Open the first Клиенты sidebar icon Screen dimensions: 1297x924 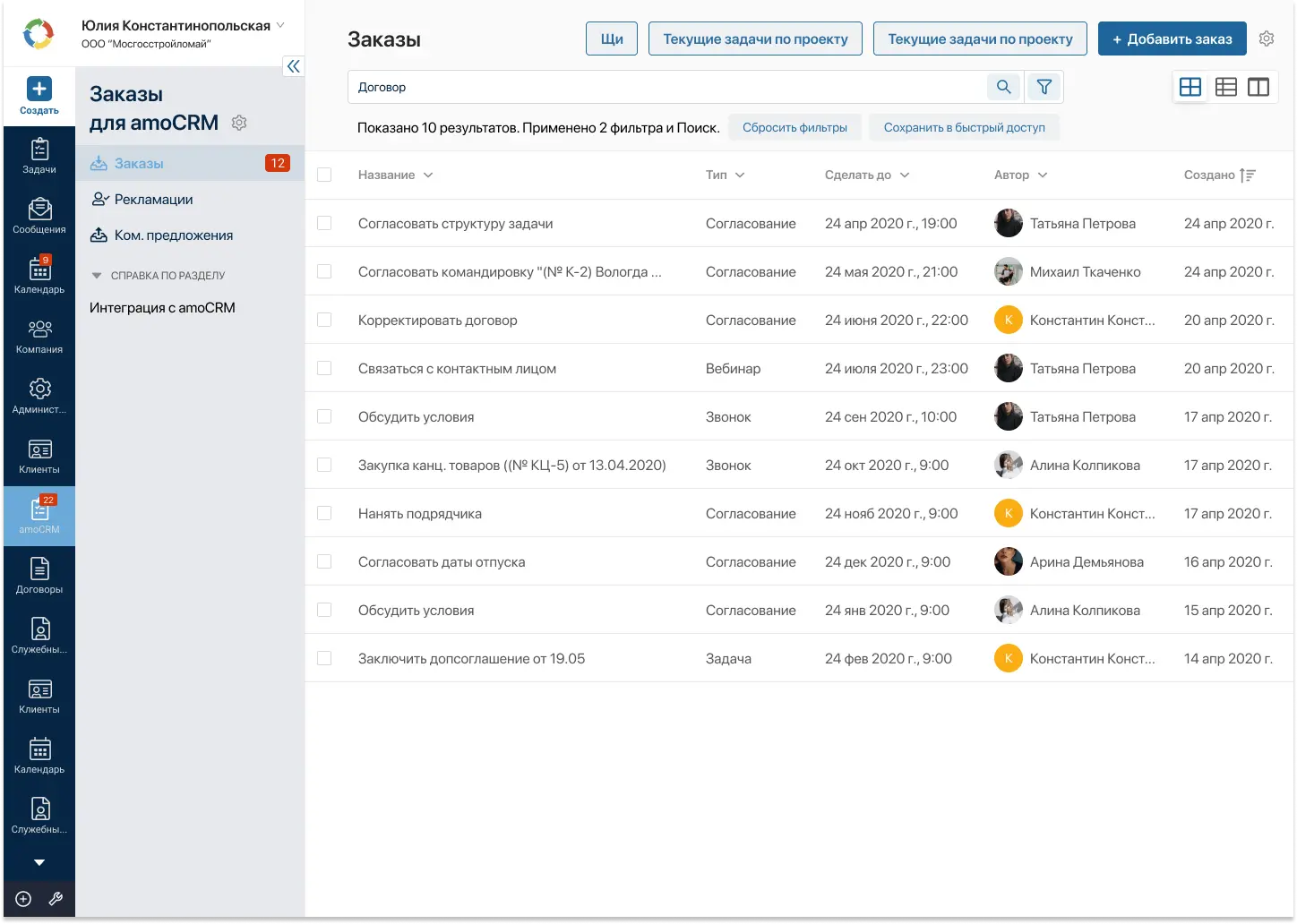pyautogui.click(x=39, y=456)
